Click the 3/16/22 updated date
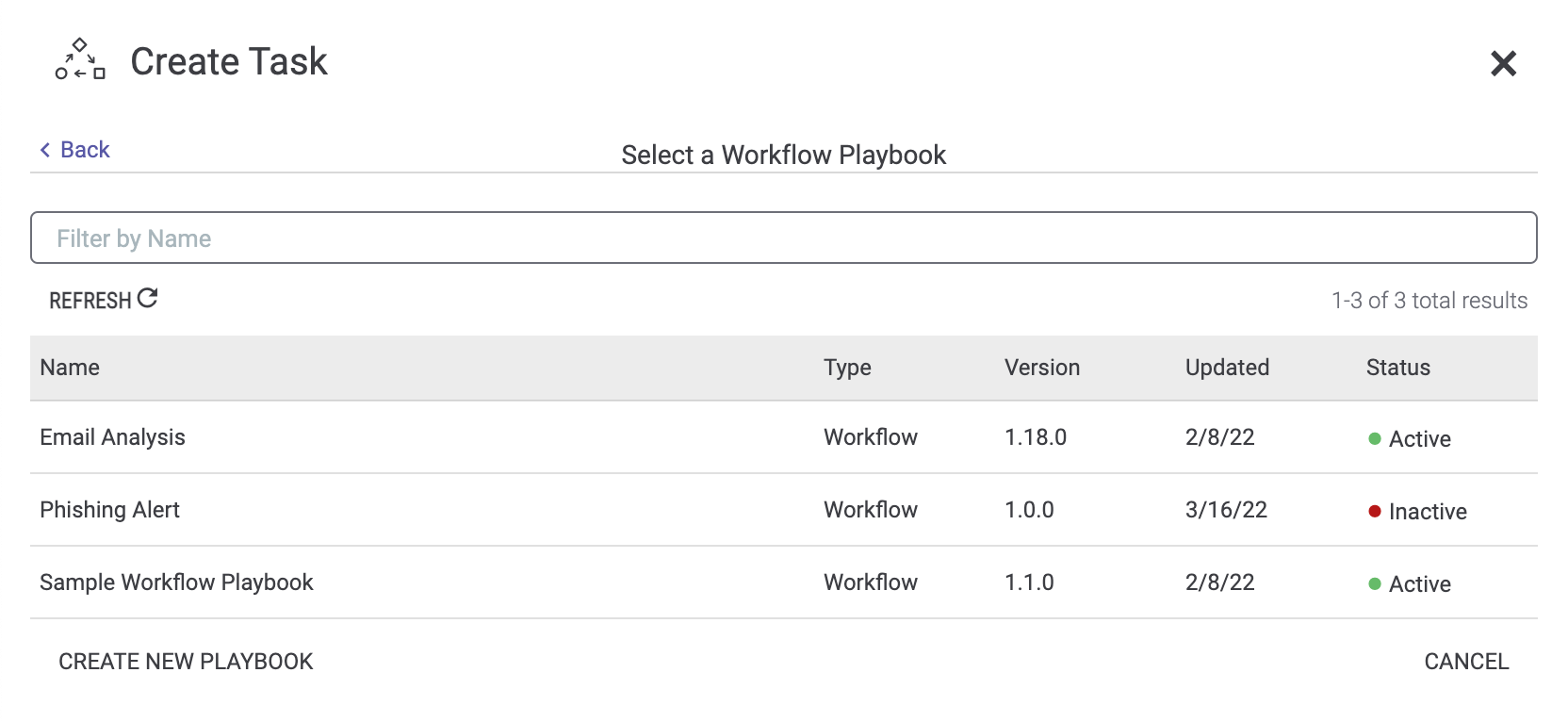Screen dimensions: 1568x722 1226,510
